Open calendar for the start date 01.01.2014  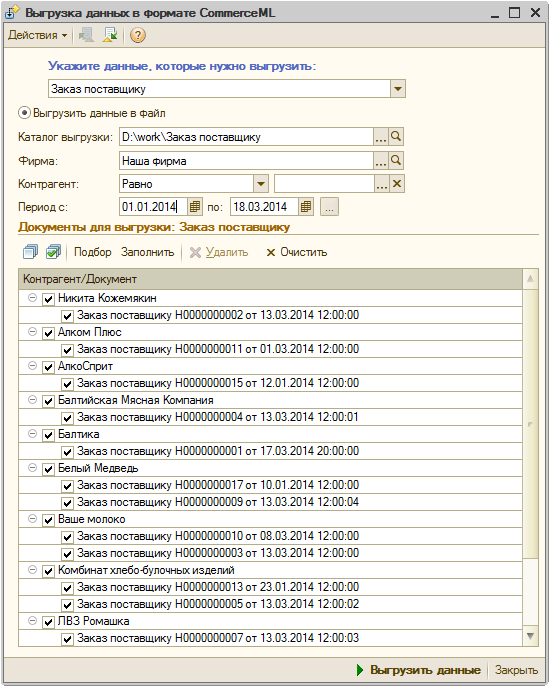pos(195,206)
